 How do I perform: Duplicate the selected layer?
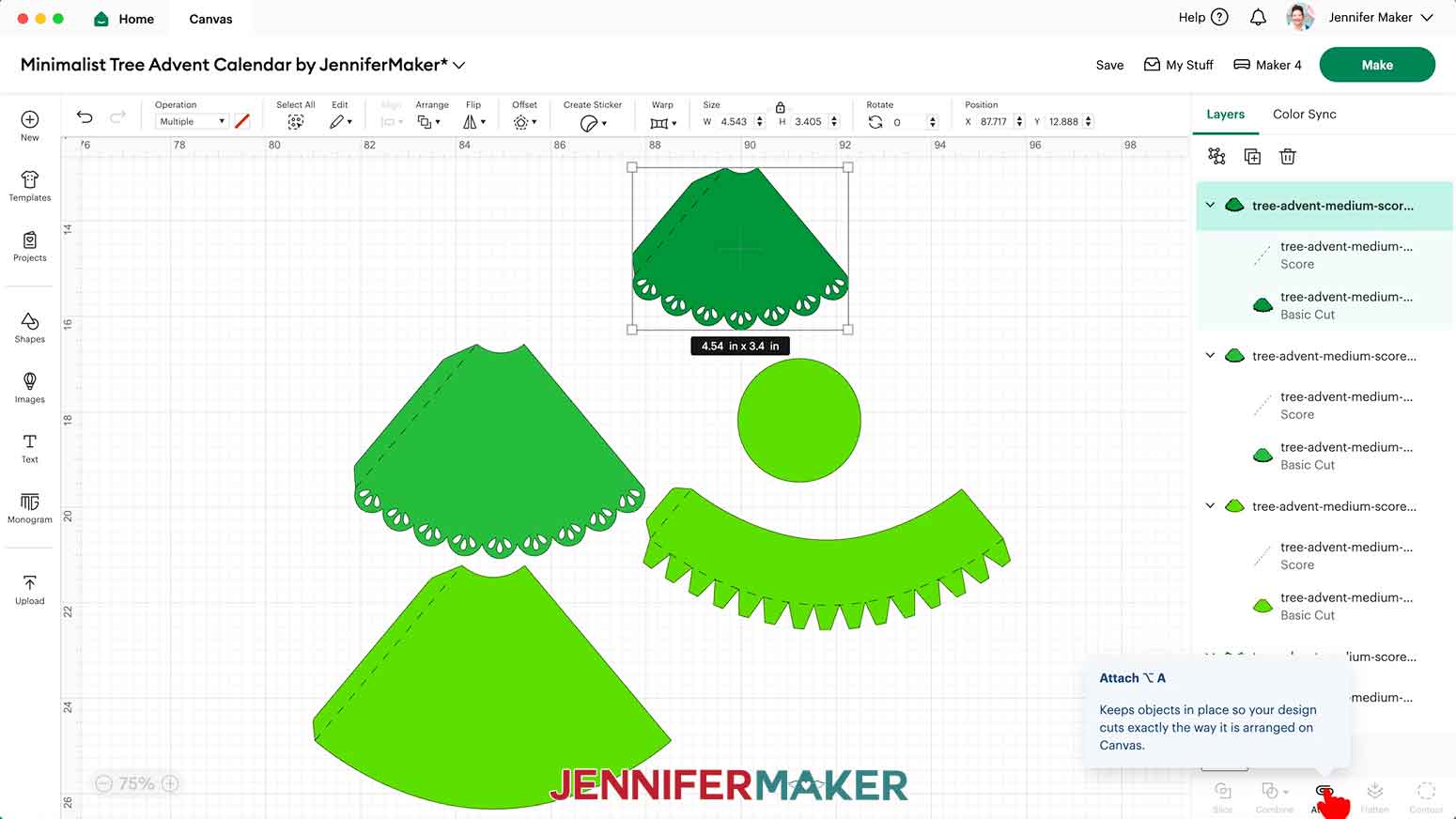click(x=1252, y=157)
